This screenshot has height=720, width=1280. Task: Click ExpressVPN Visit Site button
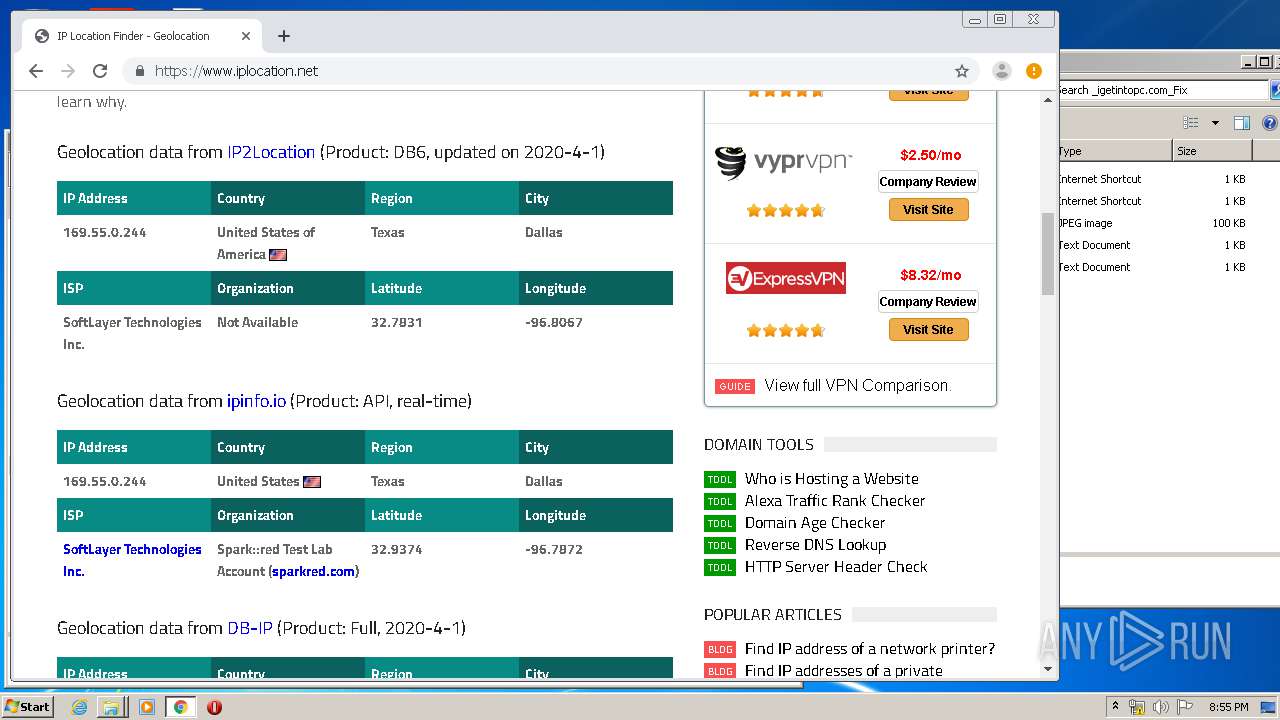pyautogui.click(x=928, y=330)
